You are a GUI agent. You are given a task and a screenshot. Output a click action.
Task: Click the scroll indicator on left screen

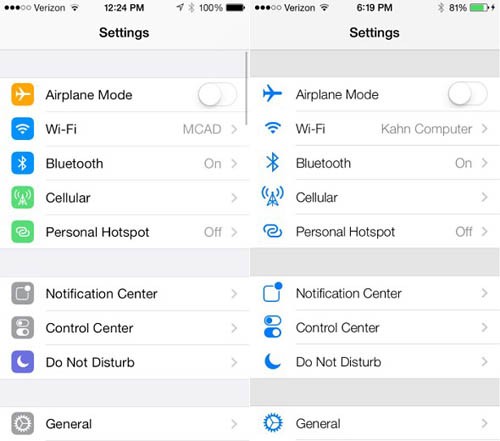(246, 88)
